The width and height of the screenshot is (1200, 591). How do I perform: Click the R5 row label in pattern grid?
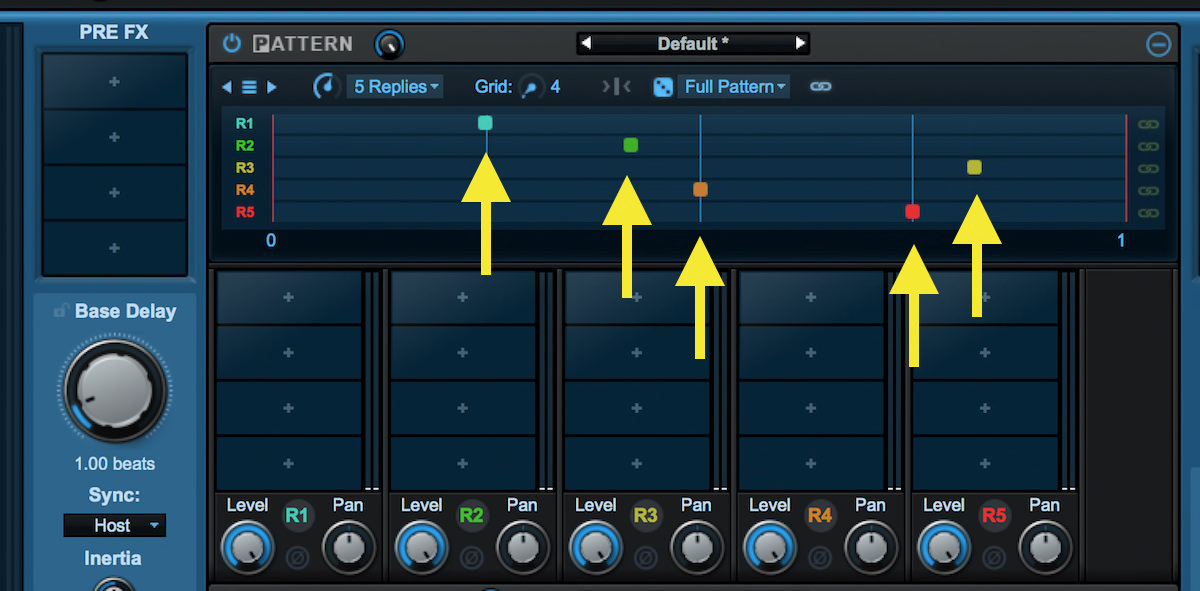(x=244, y=212)
